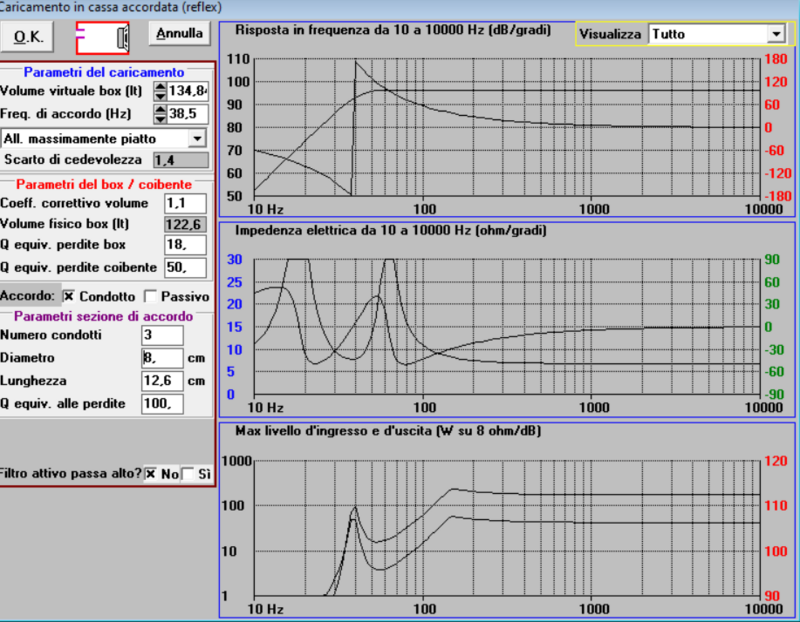Click the Annulla button
Image resolution: width=800 pixels, height=622 pixels.
(179, 34)
